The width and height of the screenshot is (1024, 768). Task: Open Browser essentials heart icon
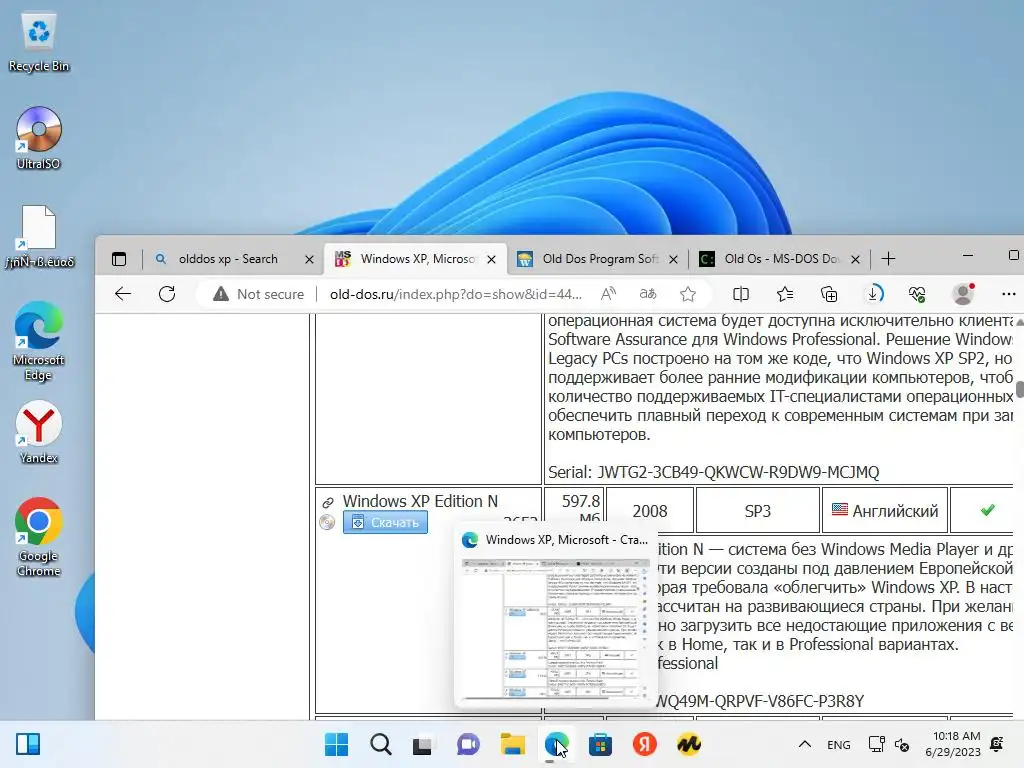coord(918,295)
